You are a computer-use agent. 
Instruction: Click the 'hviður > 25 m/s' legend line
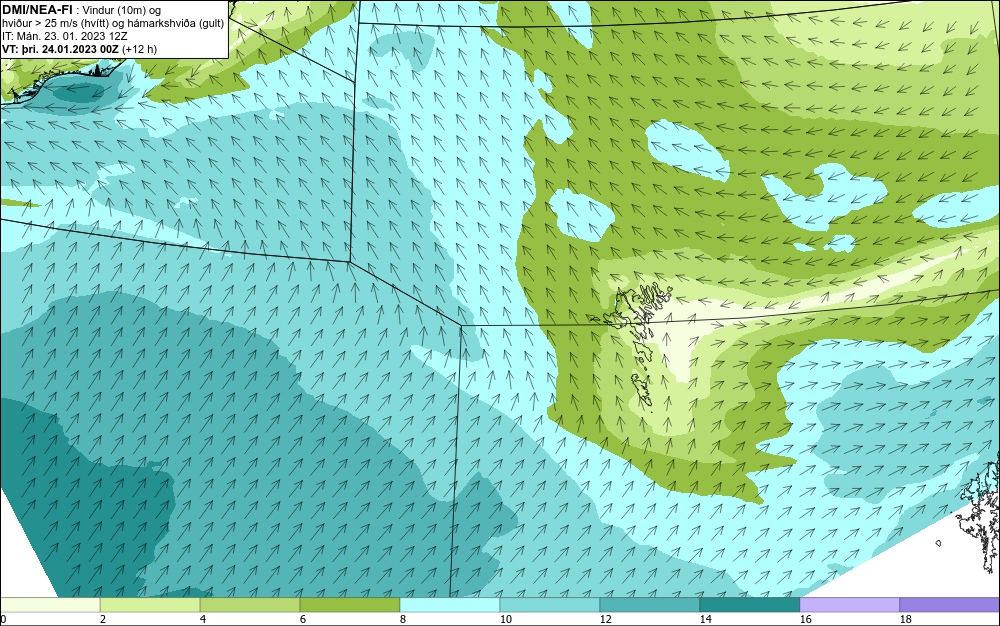coord(112,23)
